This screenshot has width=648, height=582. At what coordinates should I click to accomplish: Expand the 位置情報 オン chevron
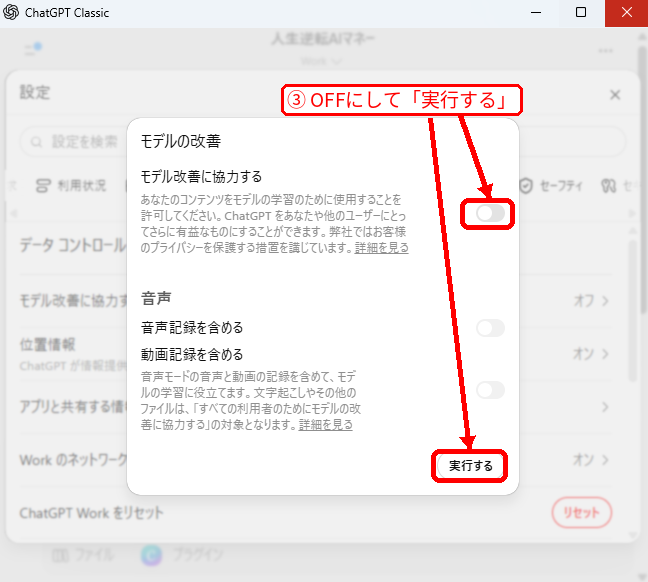point(605,354)
